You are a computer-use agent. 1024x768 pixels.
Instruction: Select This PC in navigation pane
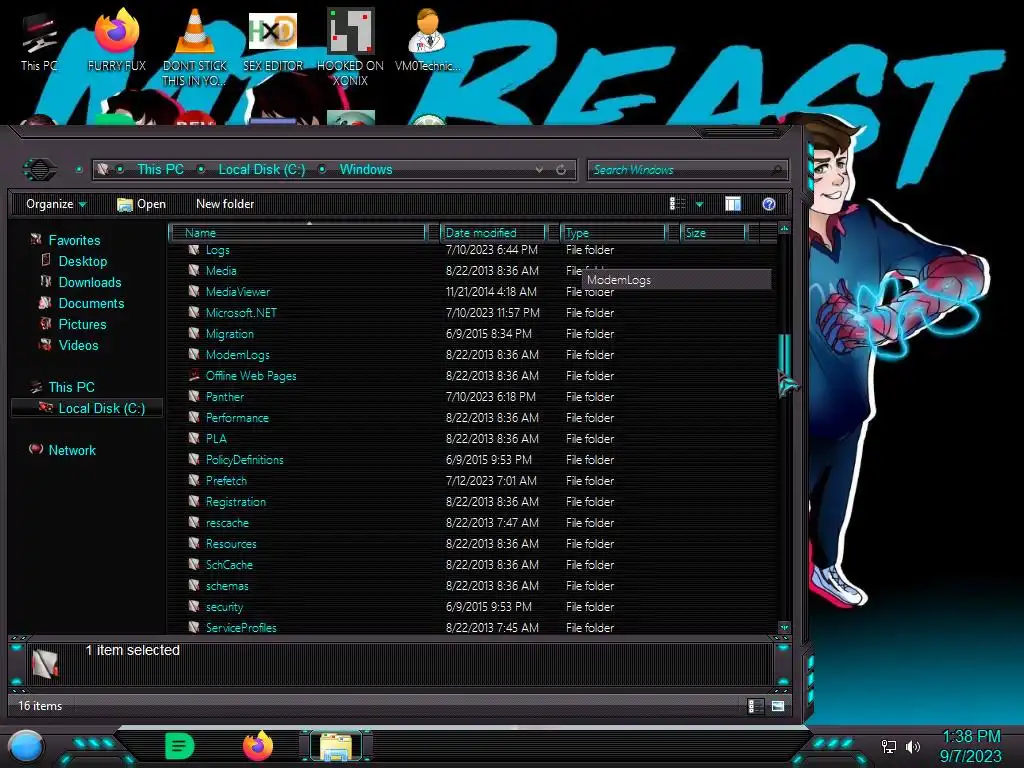point(63,387)
